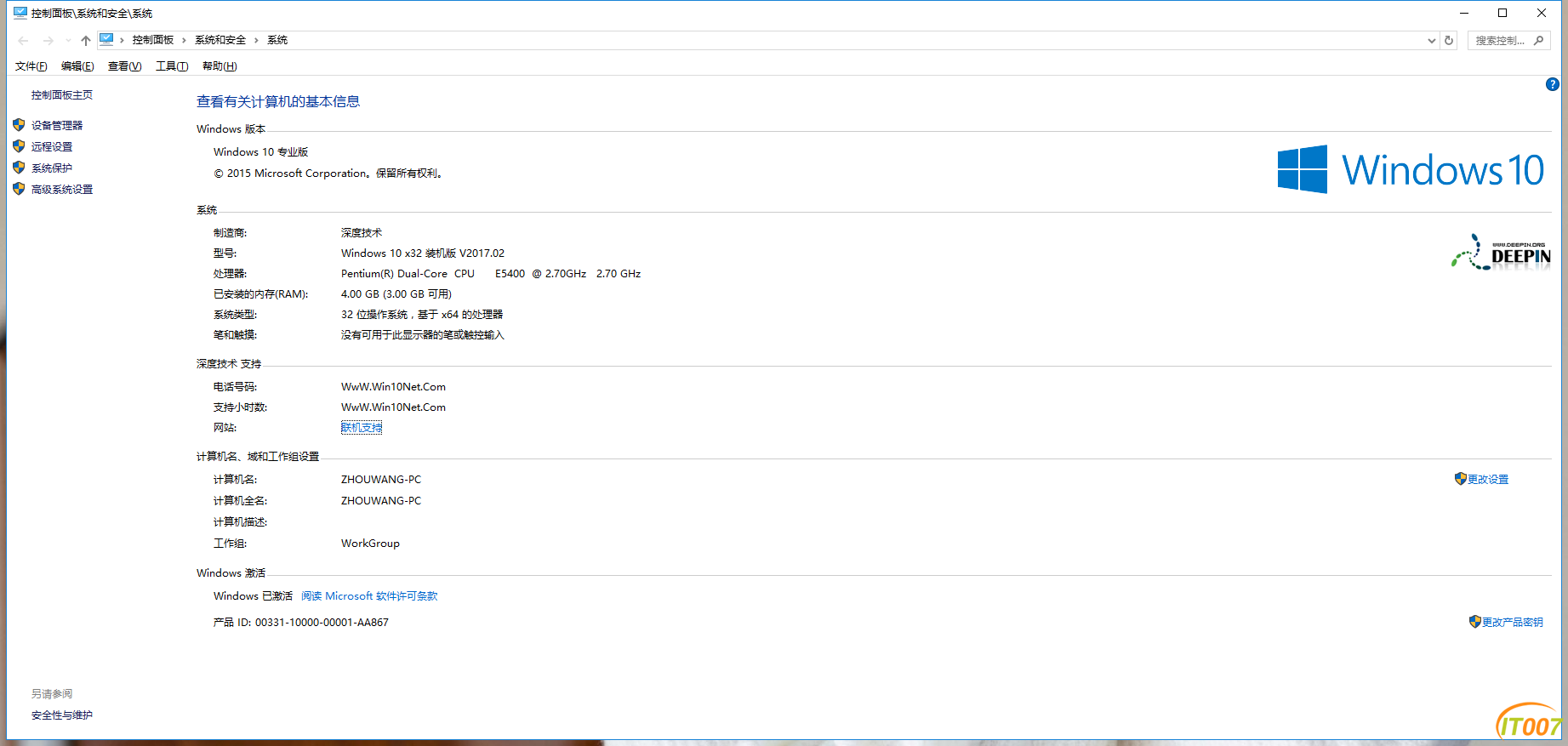
Task: Click shield icon next to 更改产品密钥
Action: coord(1475,622)
